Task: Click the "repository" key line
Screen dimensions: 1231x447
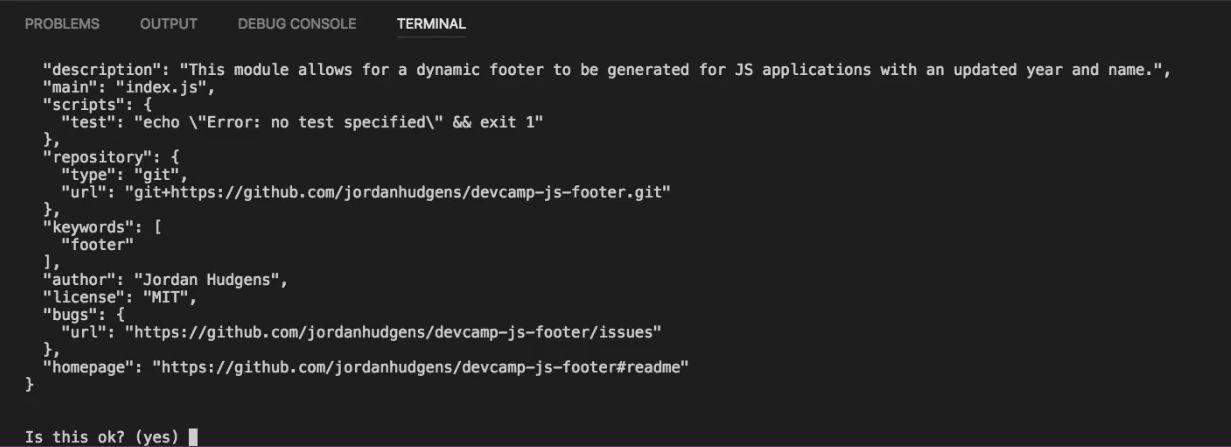Action: (x=111, y=157)
